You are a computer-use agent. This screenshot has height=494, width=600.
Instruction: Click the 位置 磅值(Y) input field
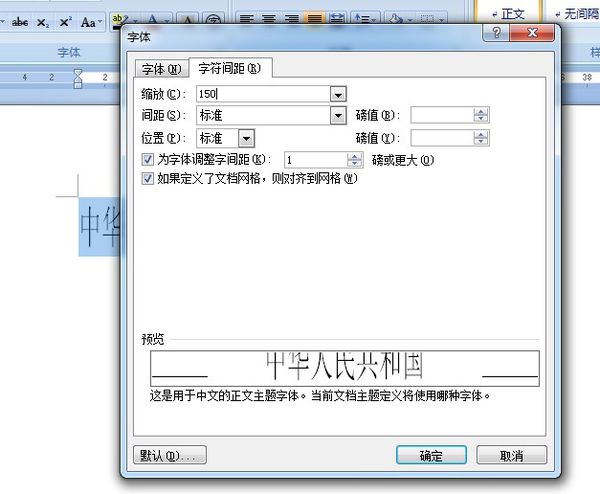(442, 138)
